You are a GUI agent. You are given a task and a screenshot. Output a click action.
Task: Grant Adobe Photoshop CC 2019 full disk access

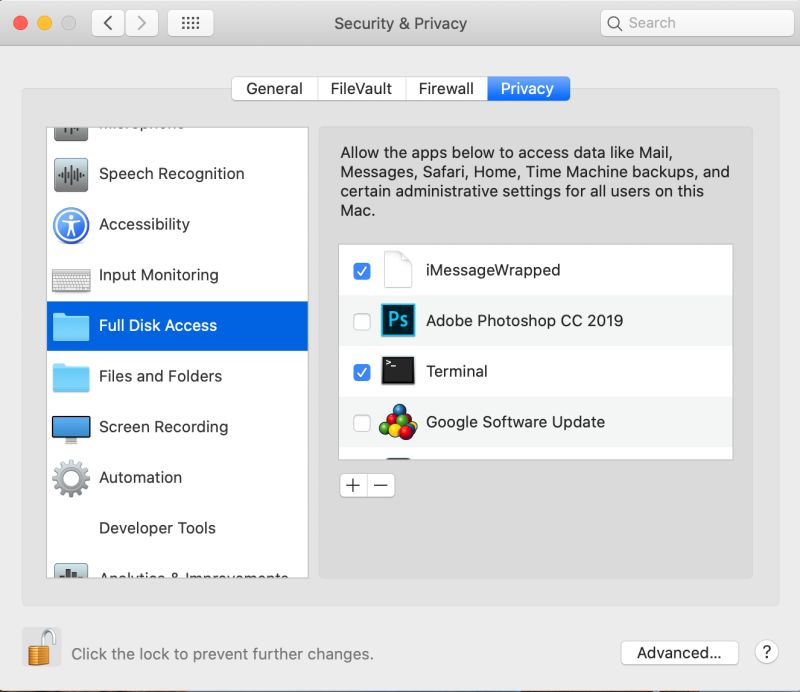click(362, 320)
